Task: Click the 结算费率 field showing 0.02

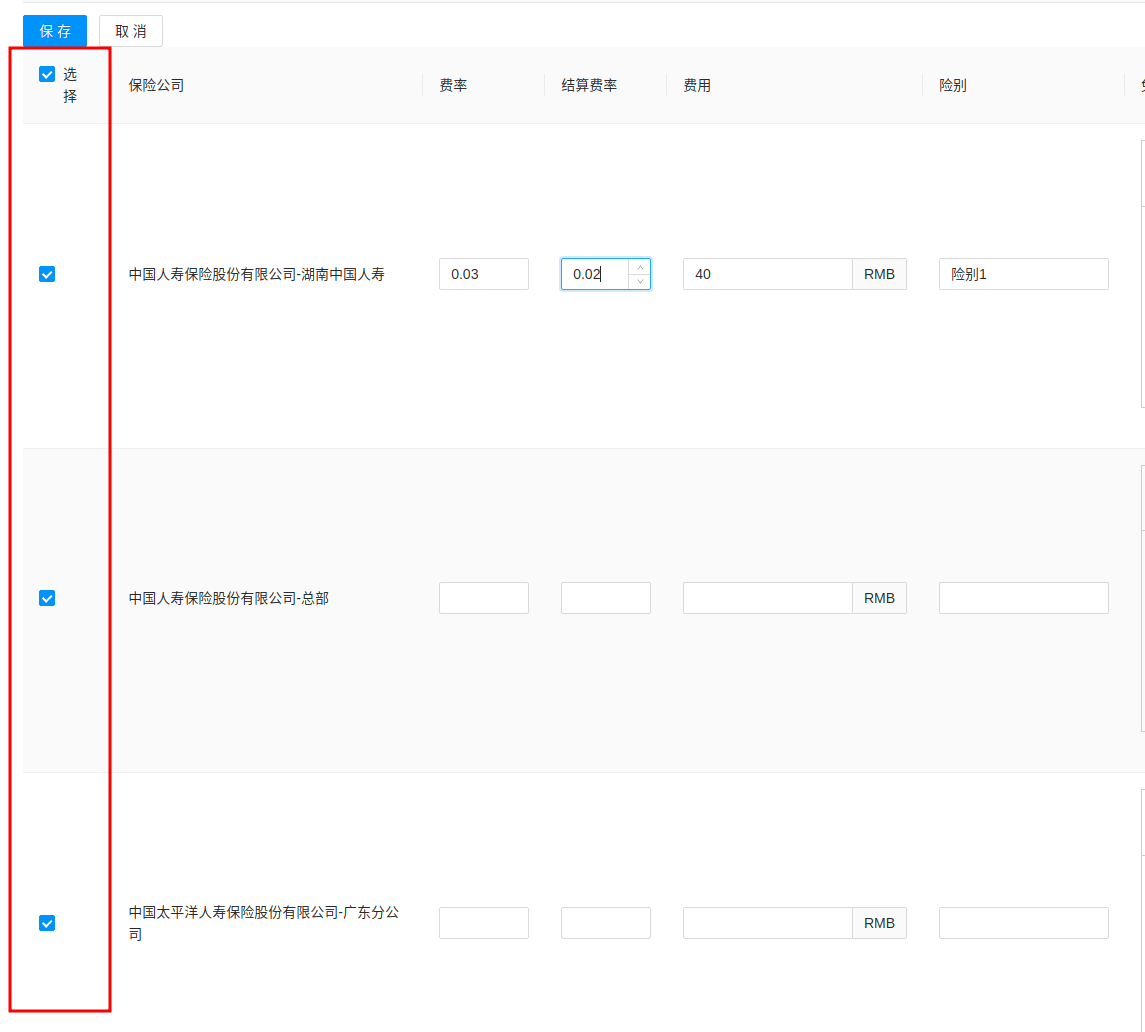Action: pyautogui.click(x=594, y=274)
